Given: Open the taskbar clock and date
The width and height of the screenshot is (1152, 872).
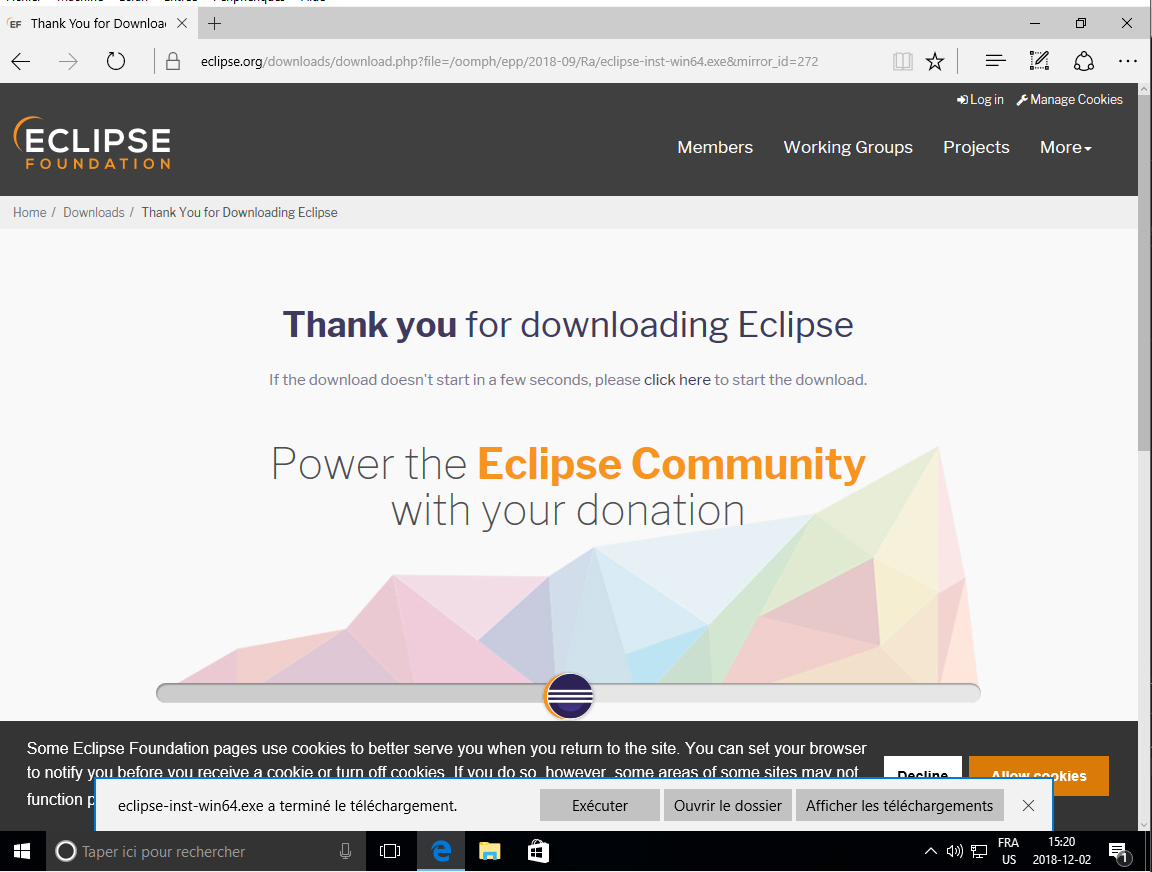Looking at the screenshot, I should pyautogui.click(x=1061, y=851).
